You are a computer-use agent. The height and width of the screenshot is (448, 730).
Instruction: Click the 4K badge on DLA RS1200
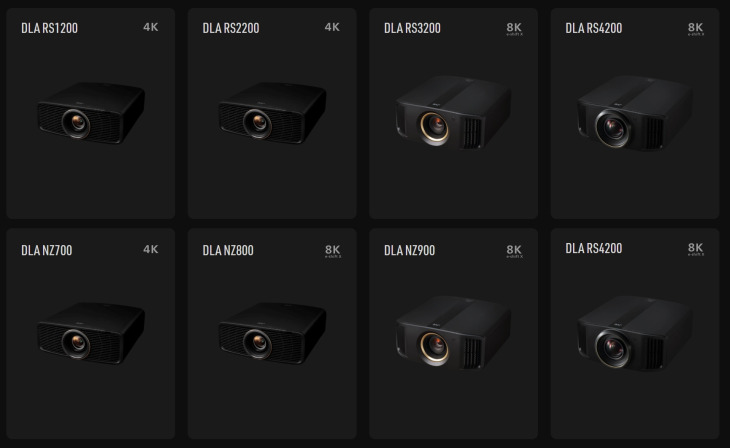(151, 27)
